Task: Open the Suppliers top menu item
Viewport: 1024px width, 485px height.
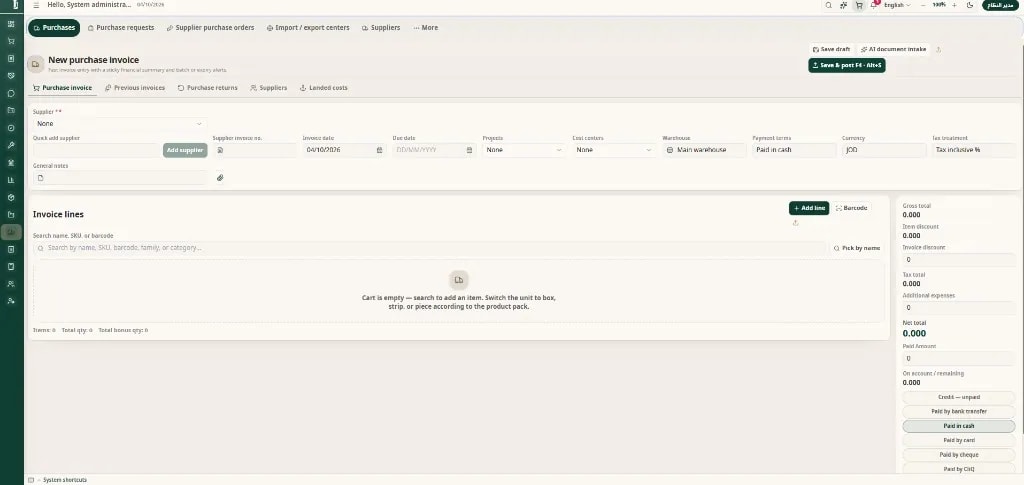Action: click(x=381, y=28)
